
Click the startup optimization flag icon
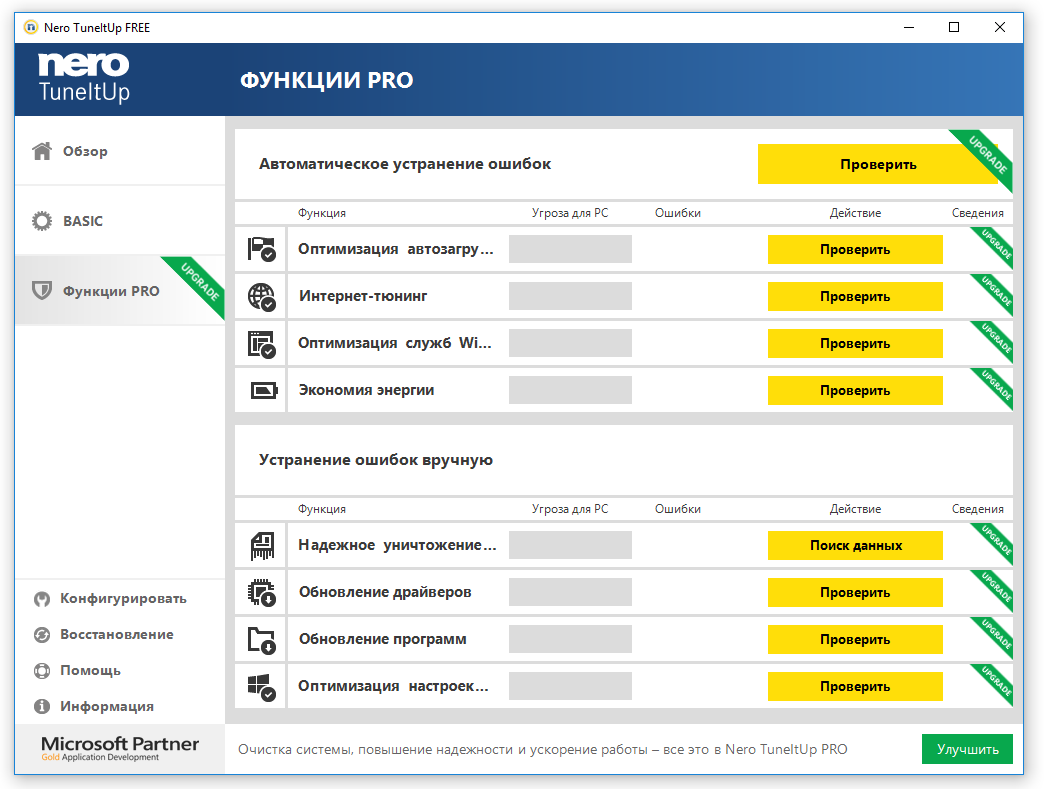[262, 250]
